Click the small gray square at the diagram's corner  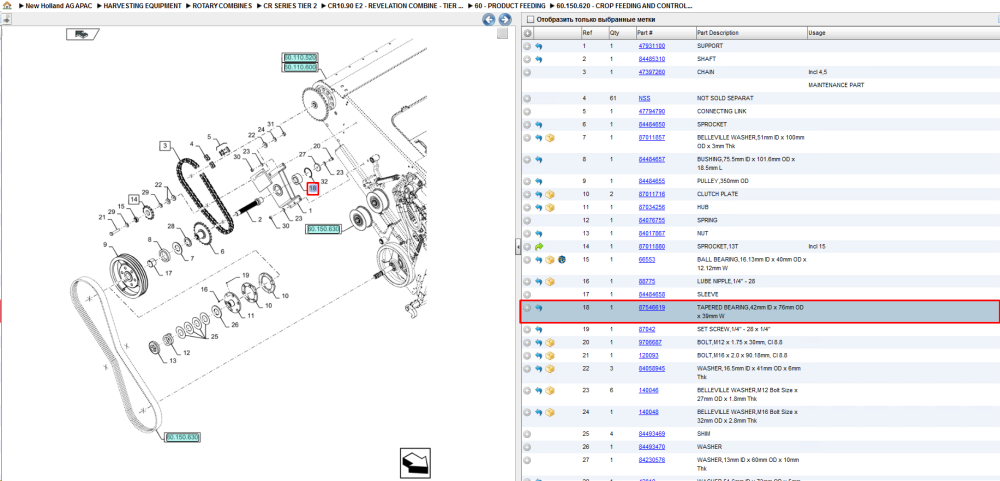point(503,34)
